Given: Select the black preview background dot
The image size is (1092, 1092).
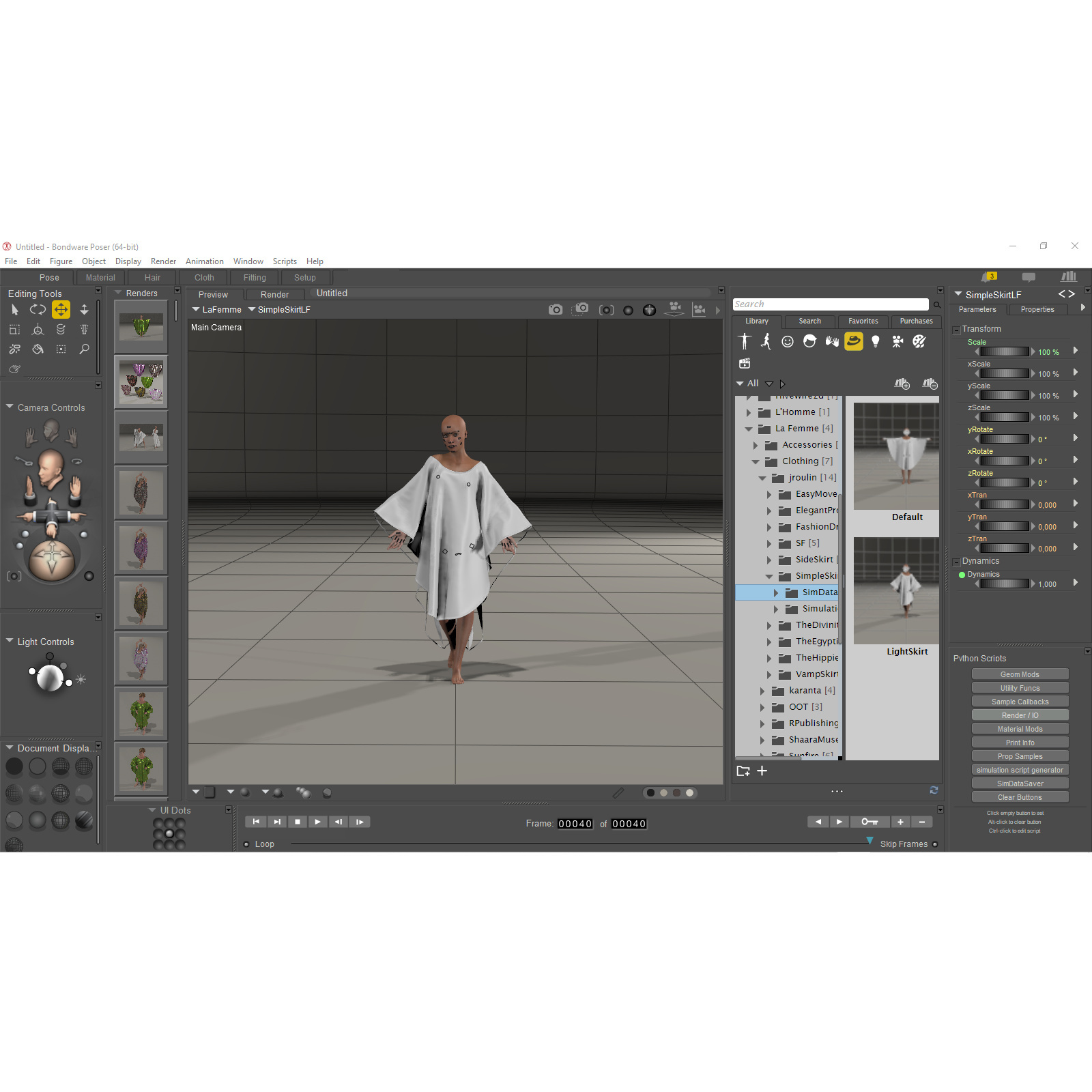Looking at the screenshot, I should [650, 793].
